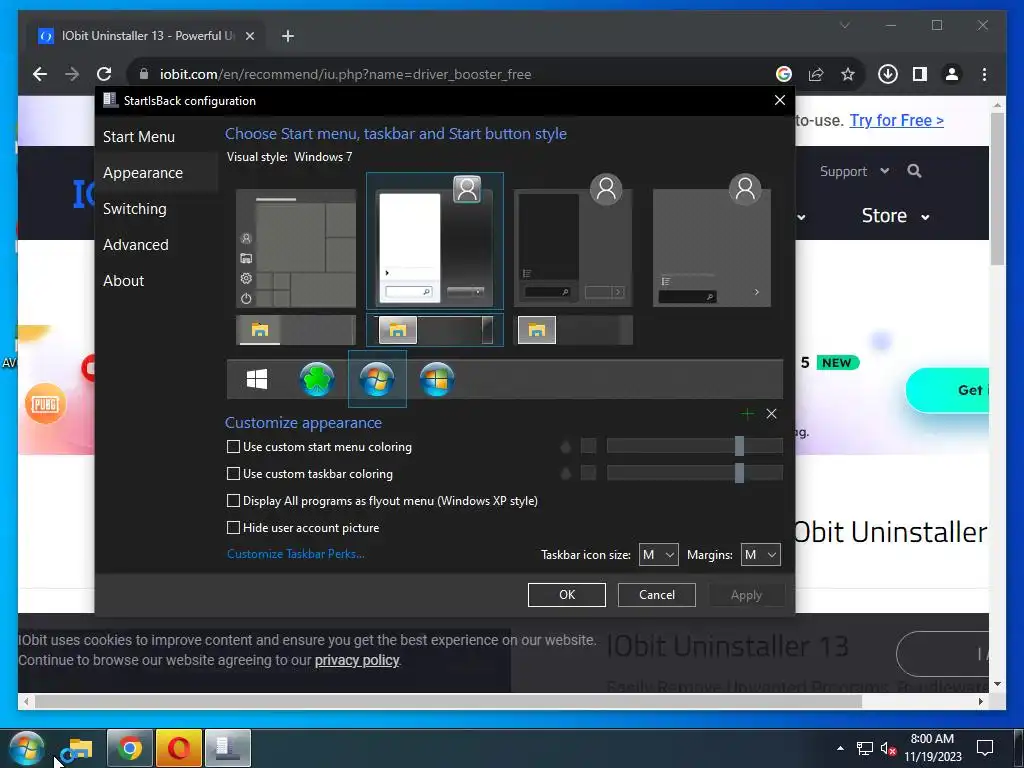Open Customize Taskbar Perks link
The image size is (1024, 768).
pyautogui.click(x=295, y=554)
